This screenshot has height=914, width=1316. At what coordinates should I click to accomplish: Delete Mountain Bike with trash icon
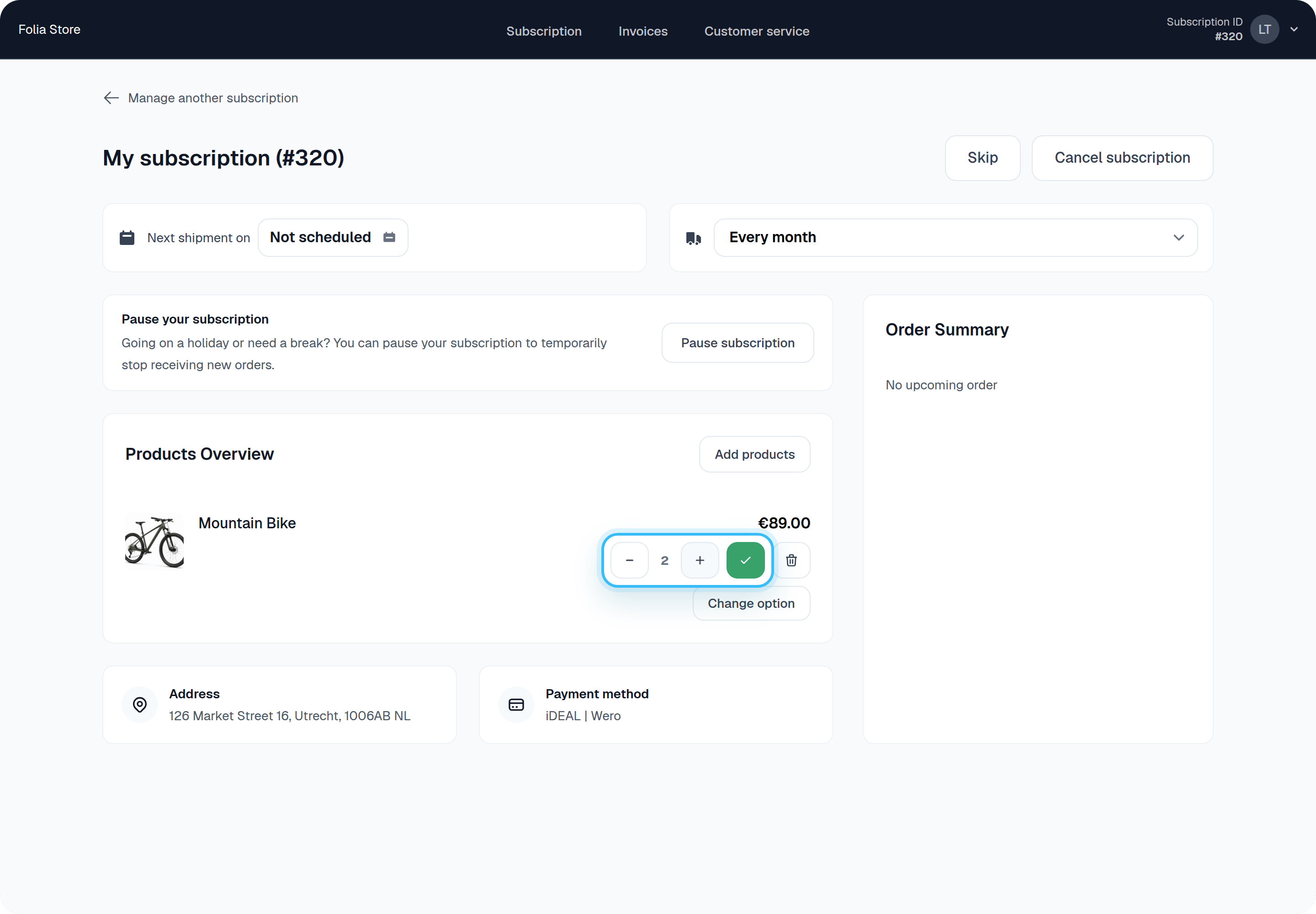coord(791,560)
